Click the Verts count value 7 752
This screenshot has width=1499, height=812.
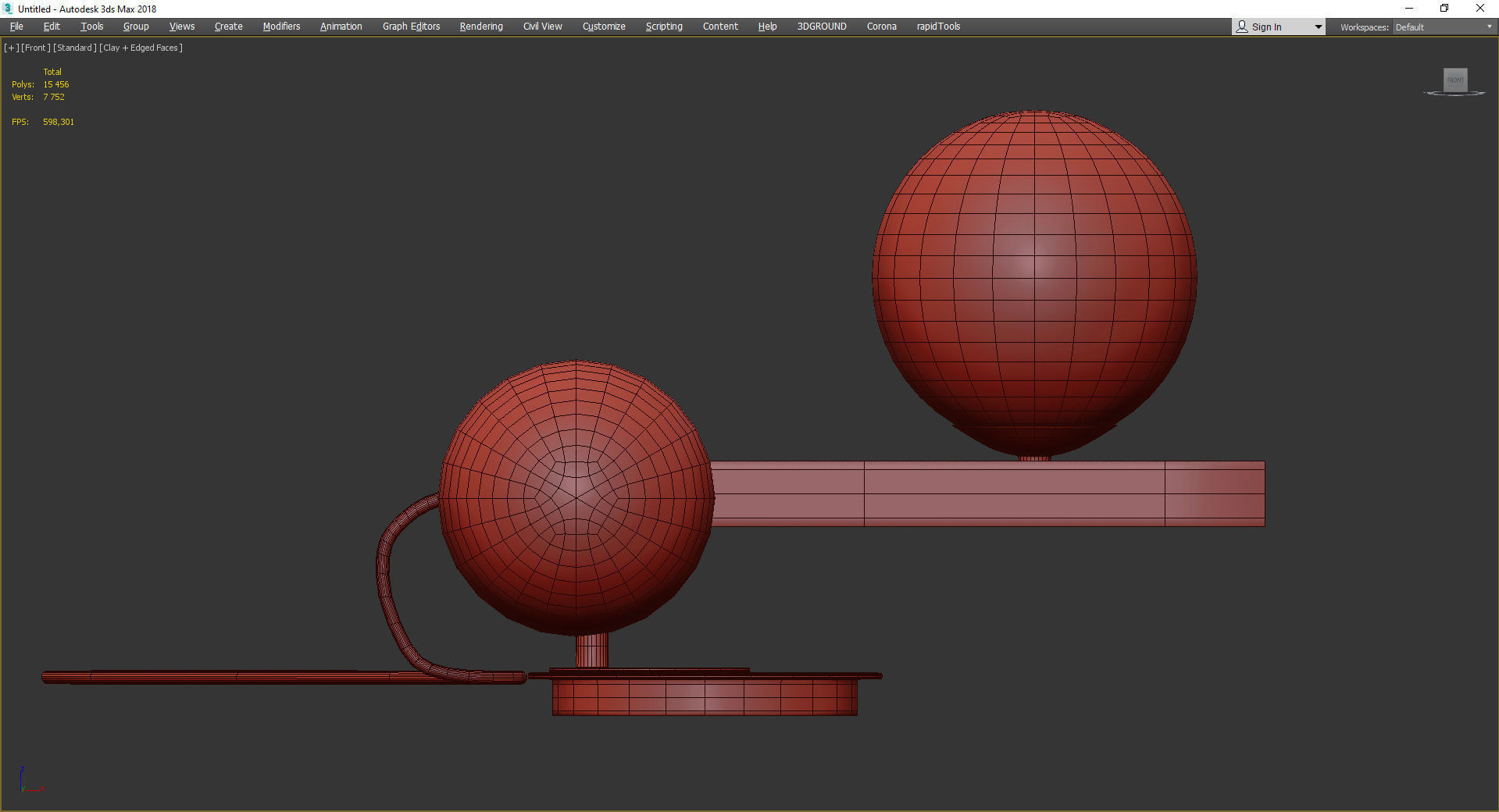coord(54,97)
